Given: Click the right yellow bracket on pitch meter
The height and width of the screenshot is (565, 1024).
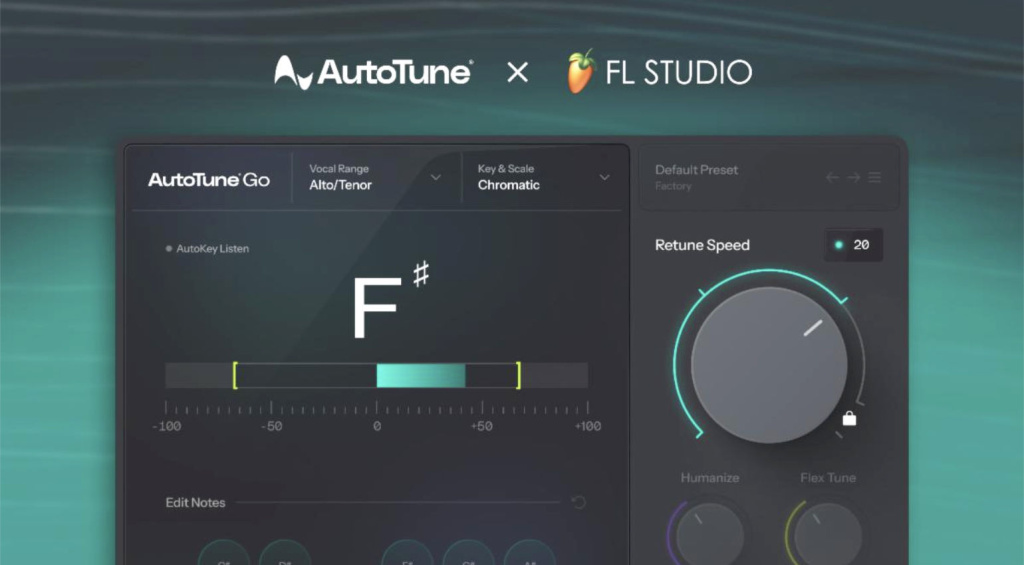Looking at the screenshot, I should click(x=519, y=376).
